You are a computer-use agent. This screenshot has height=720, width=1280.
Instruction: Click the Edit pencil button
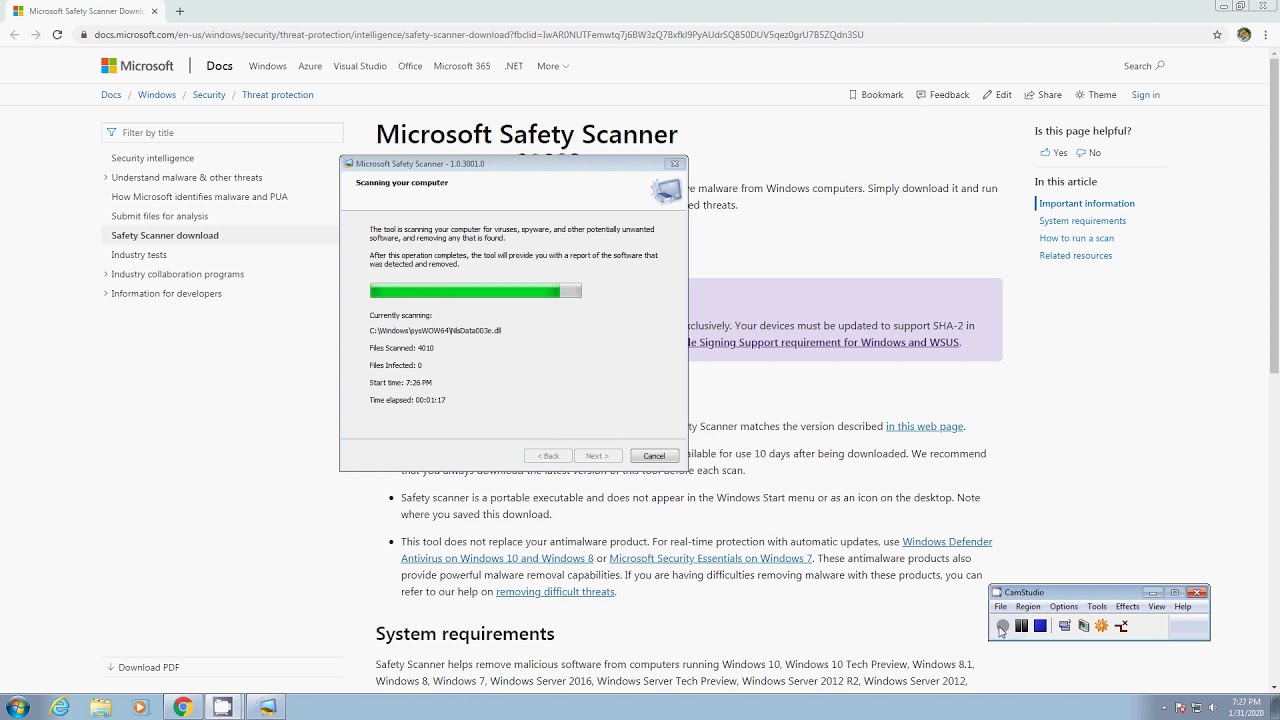tap(997, 95)
